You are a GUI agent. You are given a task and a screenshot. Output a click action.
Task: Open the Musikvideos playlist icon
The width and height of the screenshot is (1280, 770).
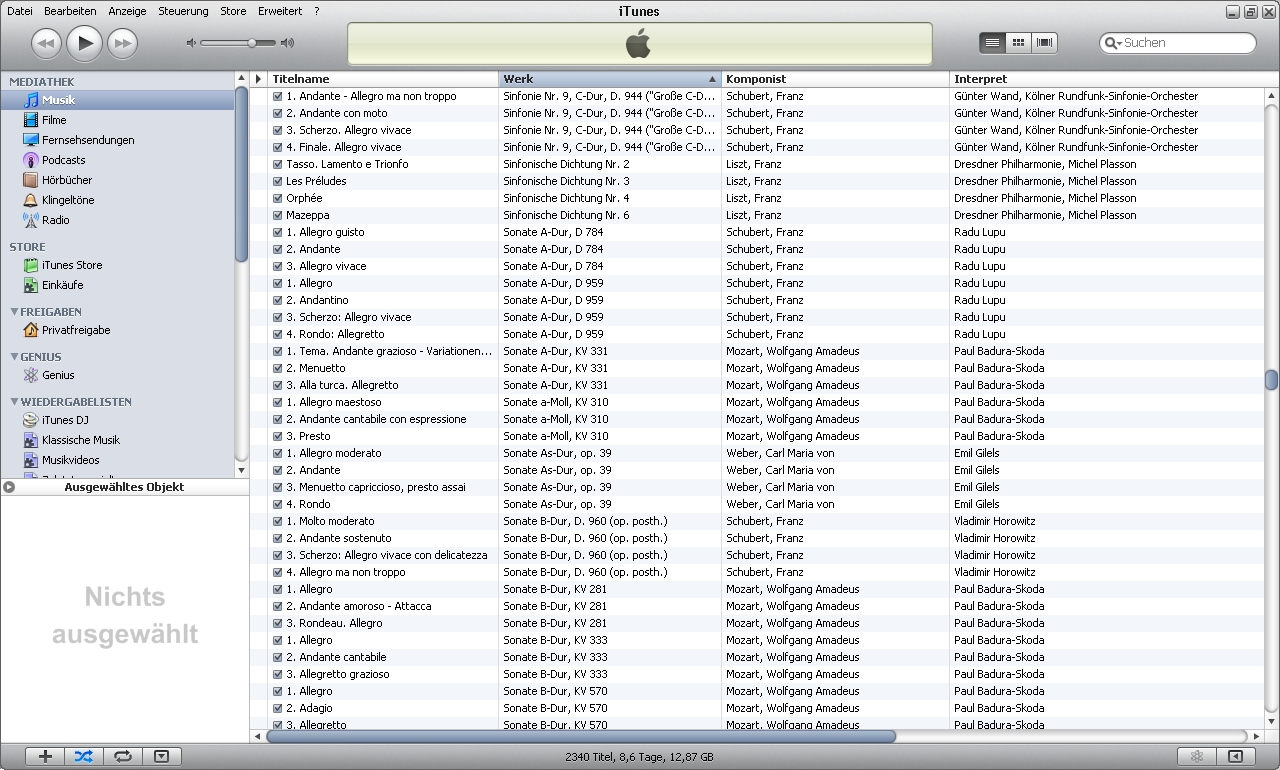tap(31, 460)
